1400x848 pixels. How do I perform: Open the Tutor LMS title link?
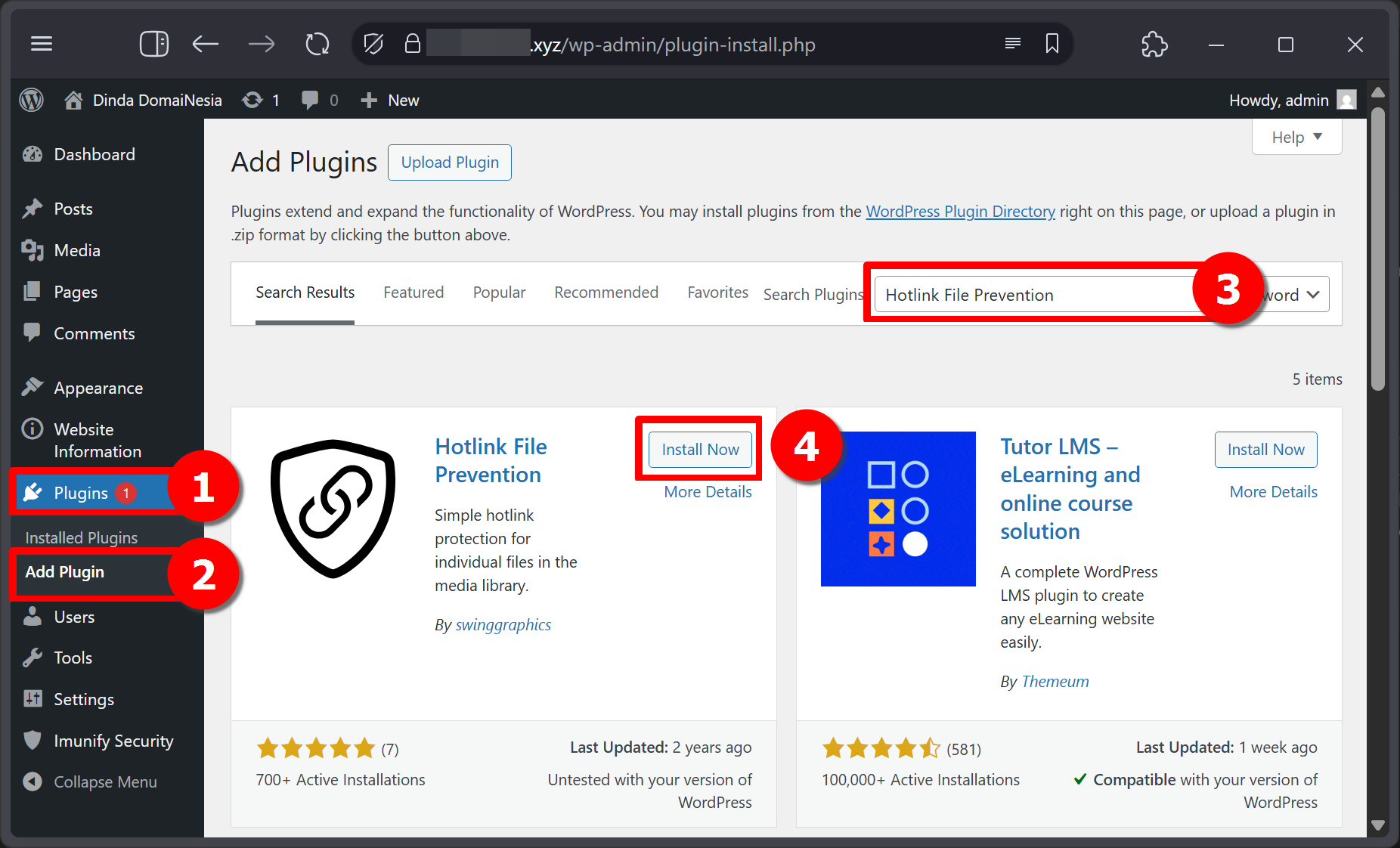coord(1070,489)
